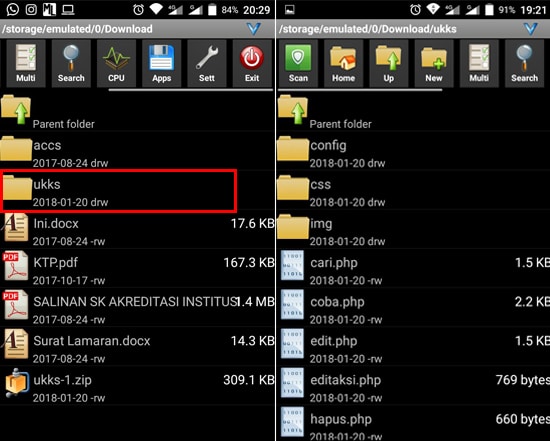The width and height of the screenshot is (550, 441).
Task: Open the config folder
Action: coord(414,152)
